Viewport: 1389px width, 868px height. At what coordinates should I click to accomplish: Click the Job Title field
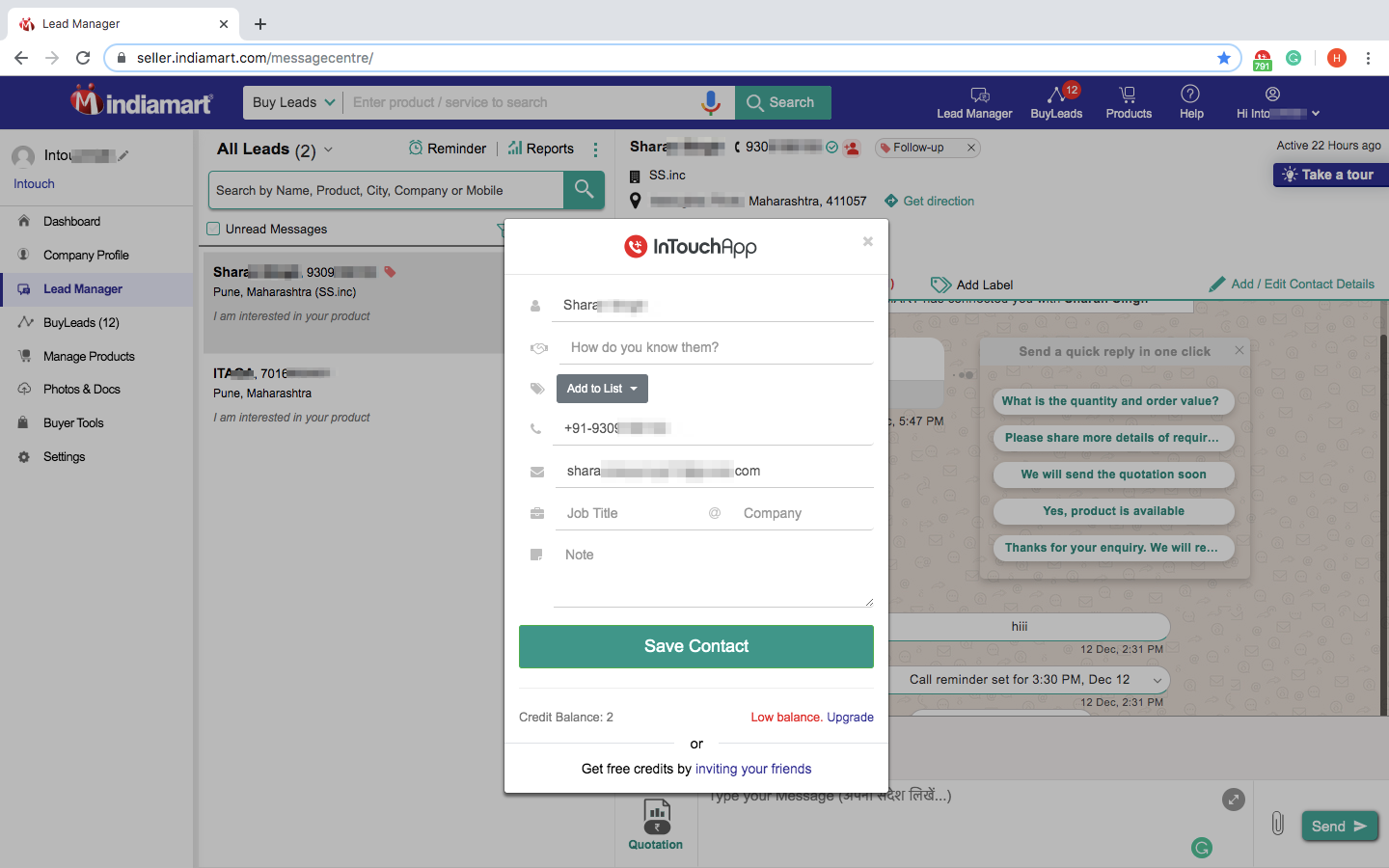[x=629, y=513]
